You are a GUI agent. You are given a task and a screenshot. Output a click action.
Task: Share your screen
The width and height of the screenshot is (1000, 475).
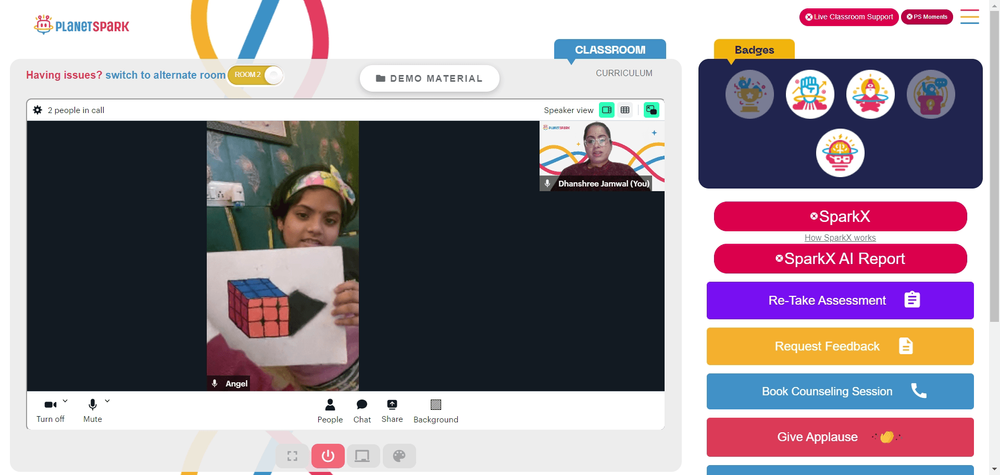(x=392, y=411)
